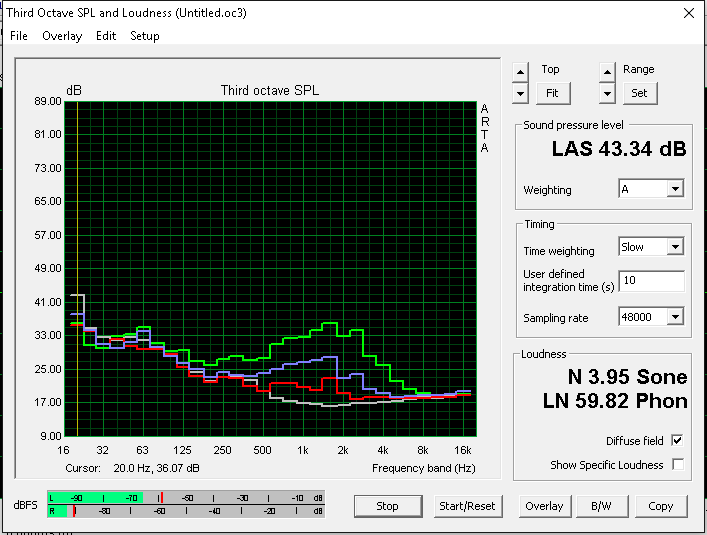
Task: Expand the Sampling rate dropdown
Action: (x=675, y=317)
